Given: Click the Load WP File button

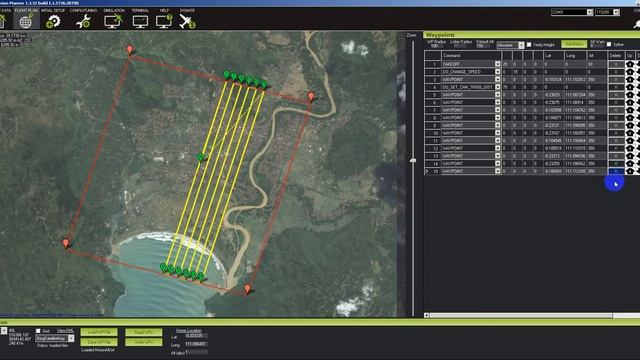Looking at the screenshot, I should coord(99,332).
